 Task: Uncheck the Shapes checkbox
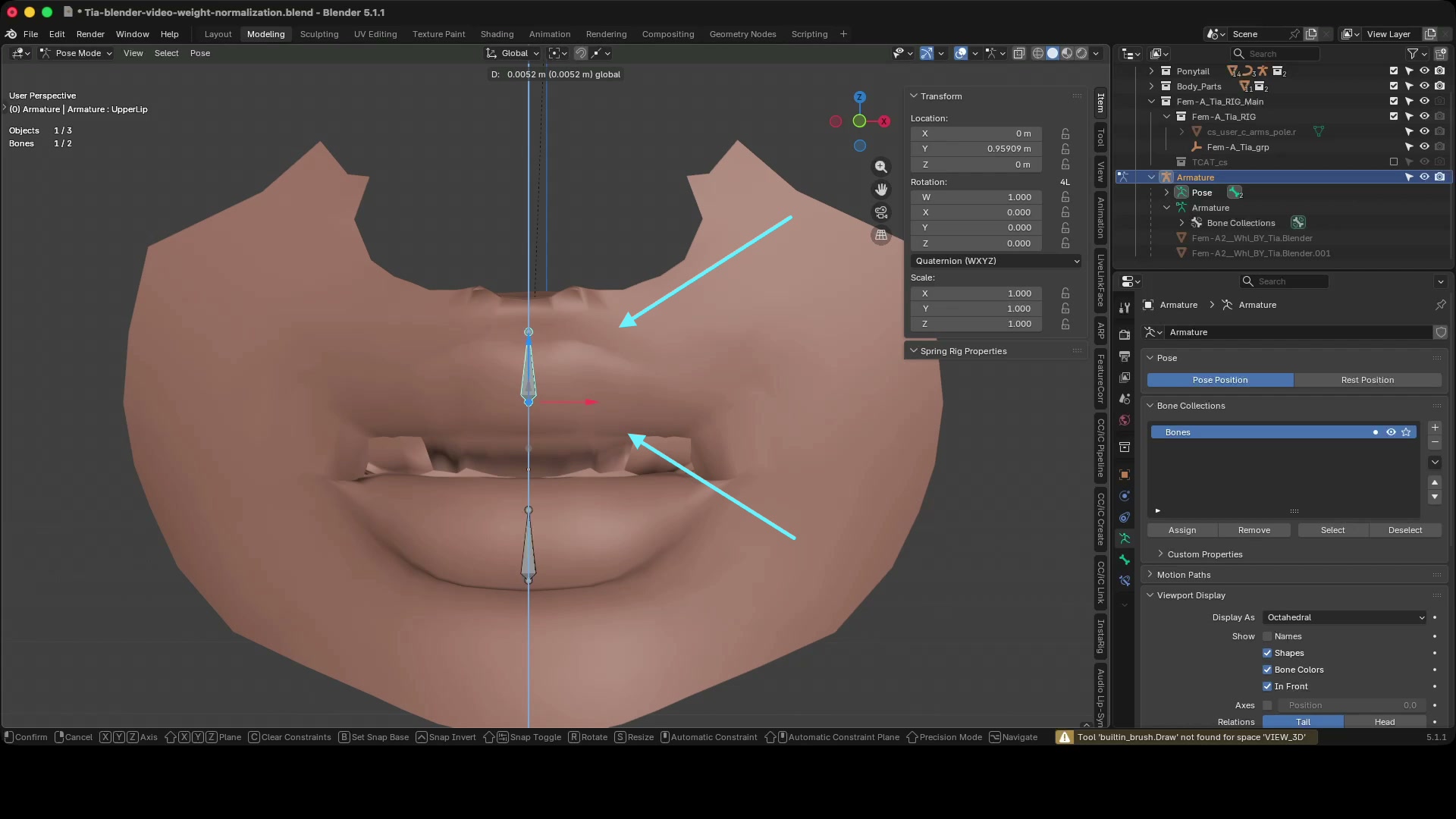1267,653
